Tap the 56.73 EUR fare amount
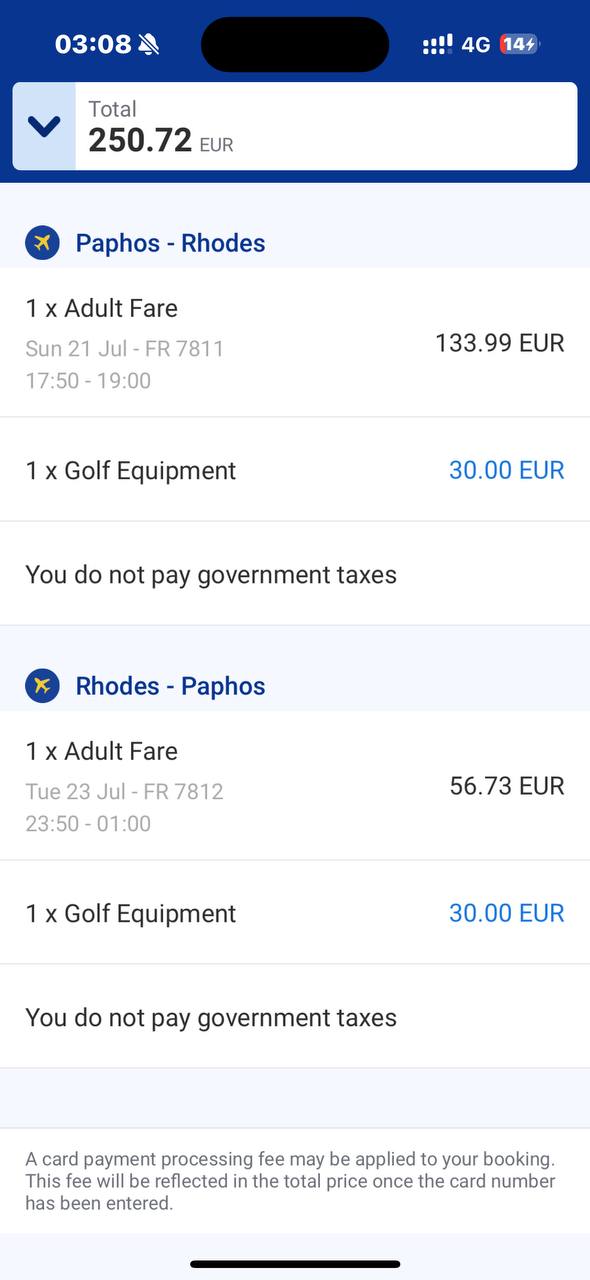The height and width of the screenshot is (1280, 590). click(507, 786)
